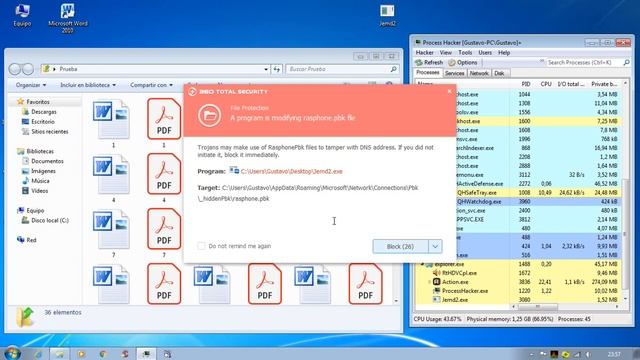Click Refresh in Process Hacker toolbar

point(429,62)
